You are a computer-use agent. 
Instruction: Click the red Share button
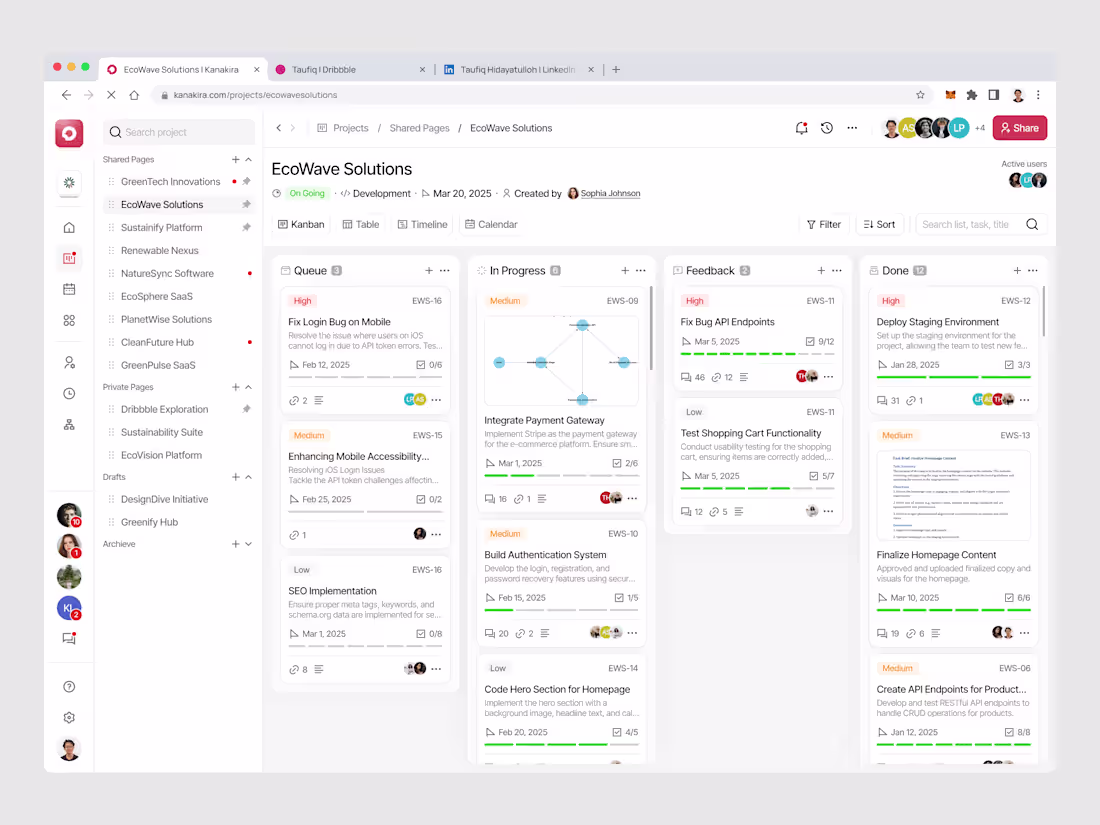click(1019, 128)
